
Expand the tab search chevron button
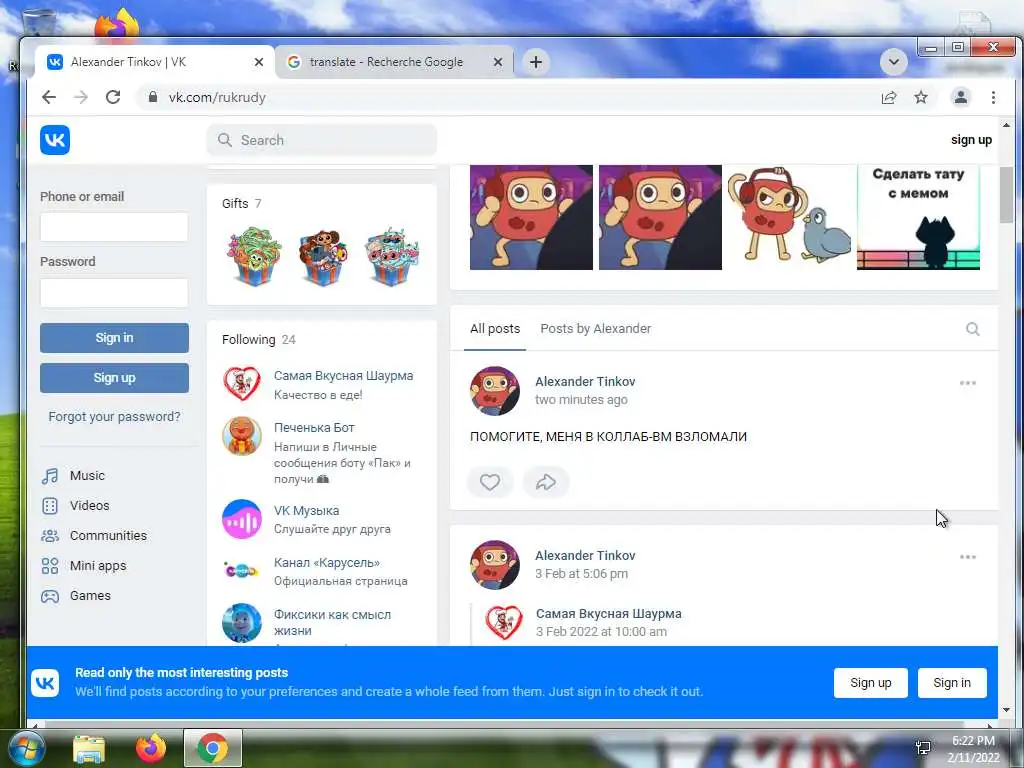coord(893,62)
